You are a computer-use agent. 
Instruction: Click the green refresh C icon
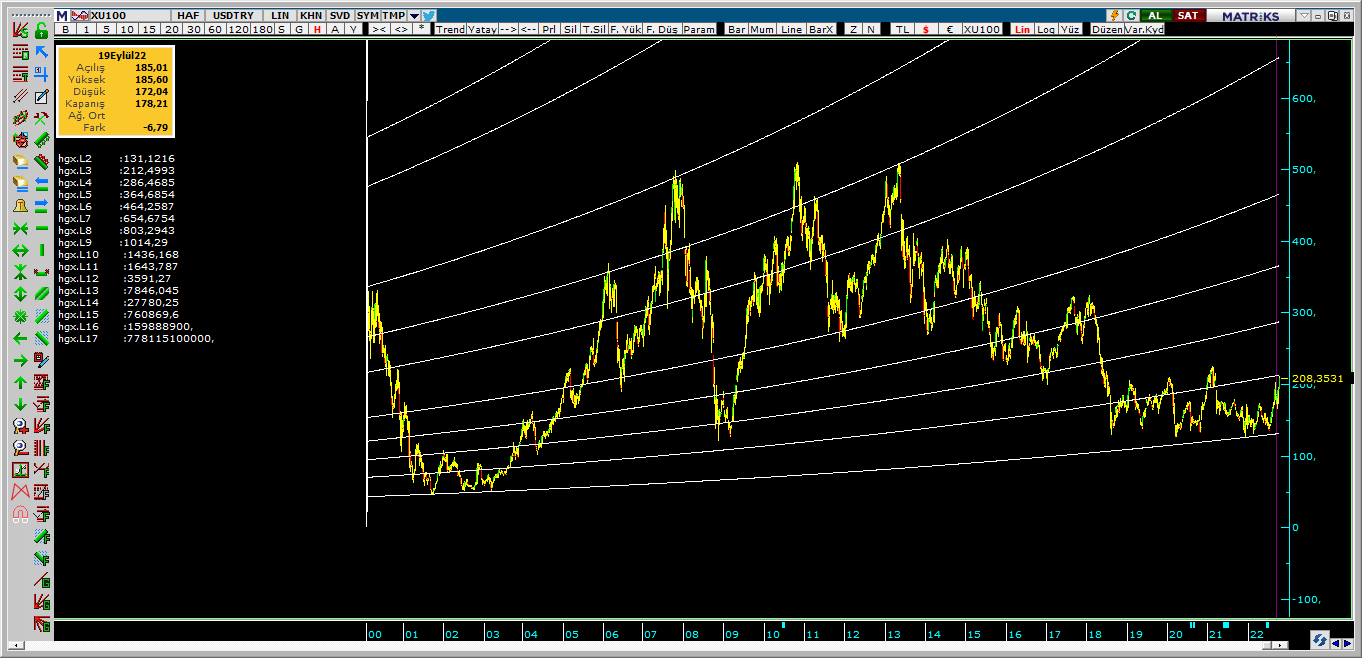tap(1131, 15)
